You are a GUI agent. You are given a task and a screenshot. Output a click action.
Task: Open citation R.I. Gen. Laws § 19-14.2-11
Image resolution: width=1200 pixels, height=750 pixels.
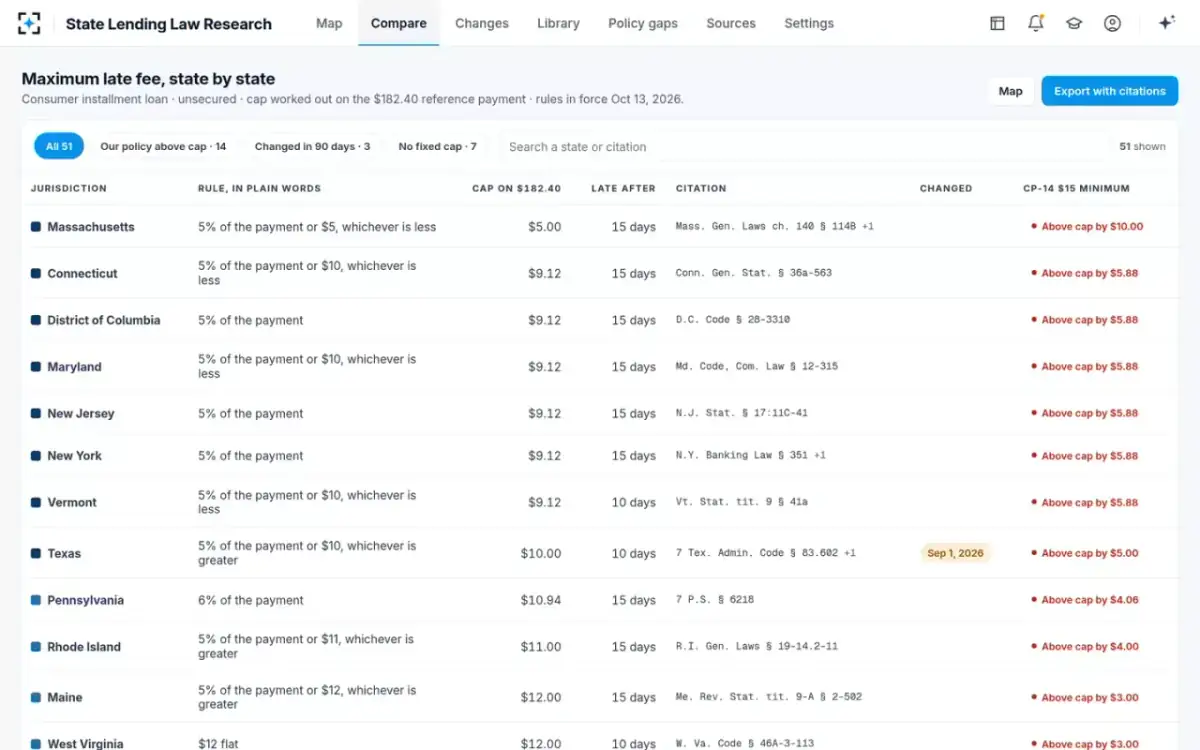[x=757, y=646]
